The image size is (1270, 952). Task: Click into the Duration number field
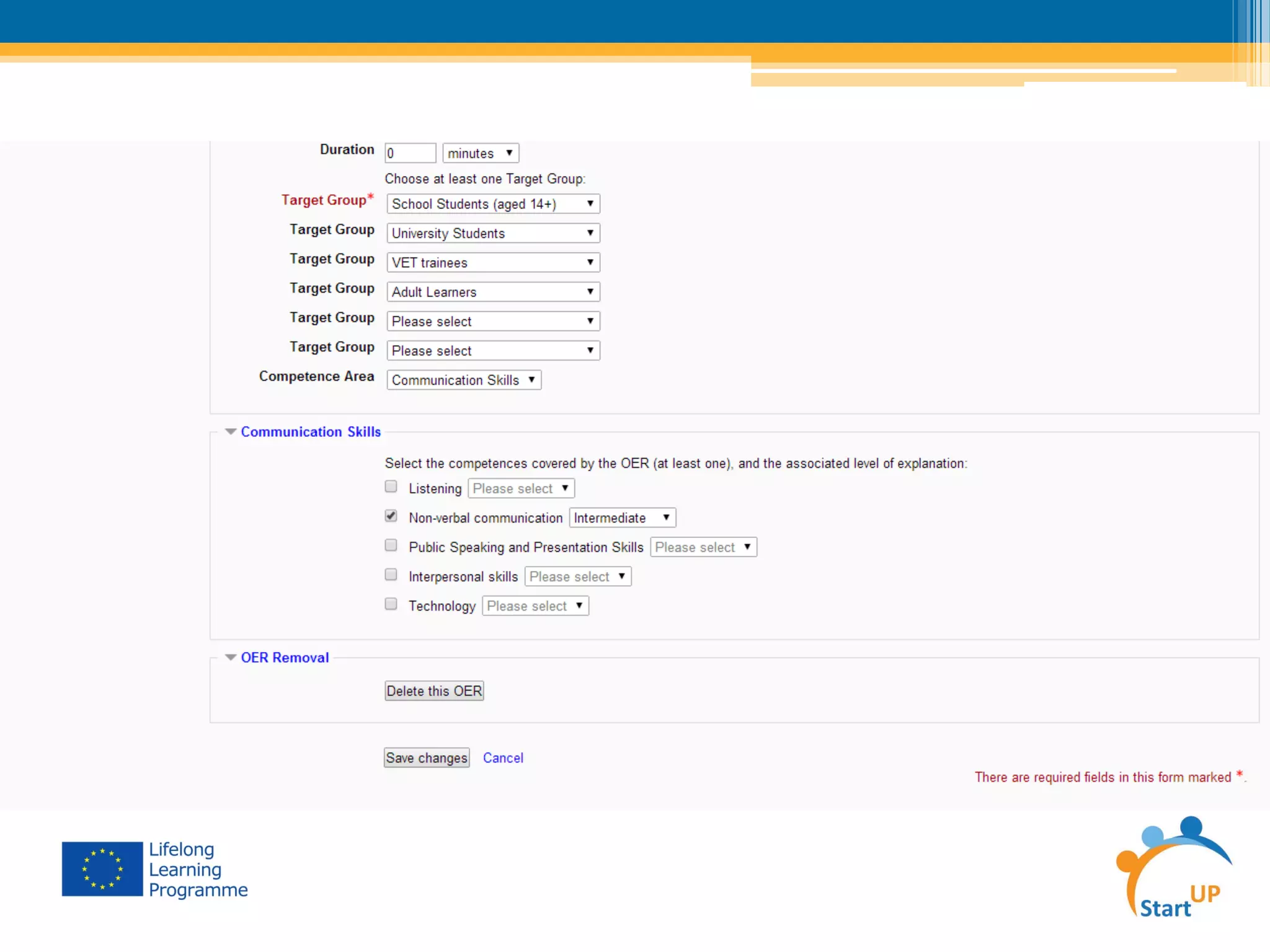point(410,153)
